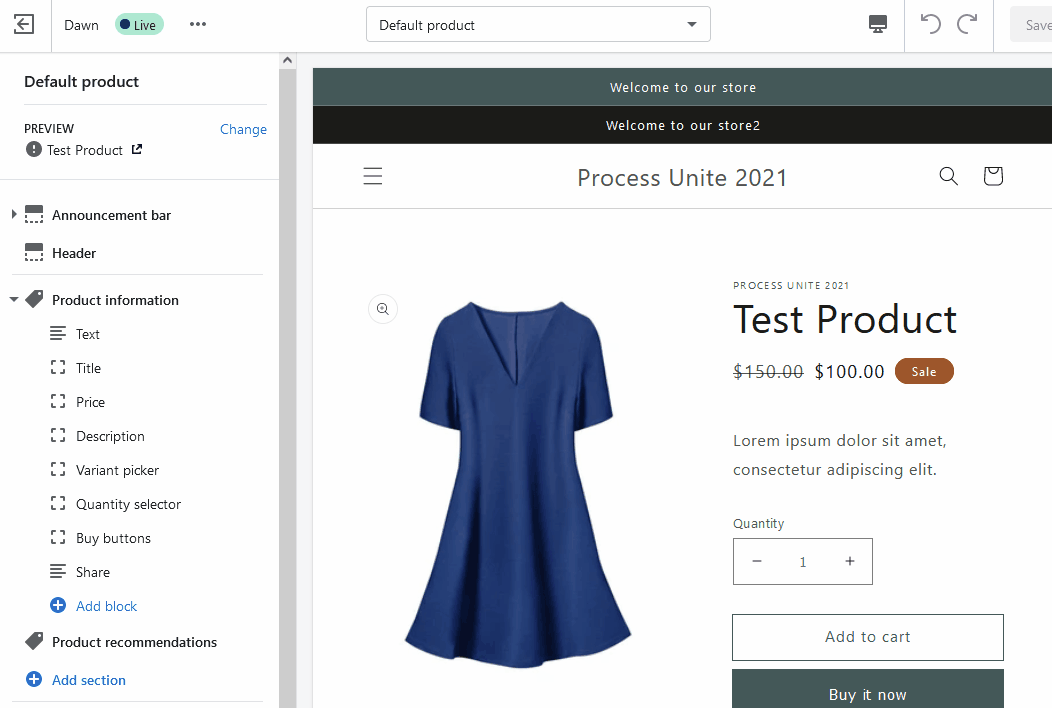Select the Price block
The width and height of the screenshot is (1052, 708).
tap(90, 402)
